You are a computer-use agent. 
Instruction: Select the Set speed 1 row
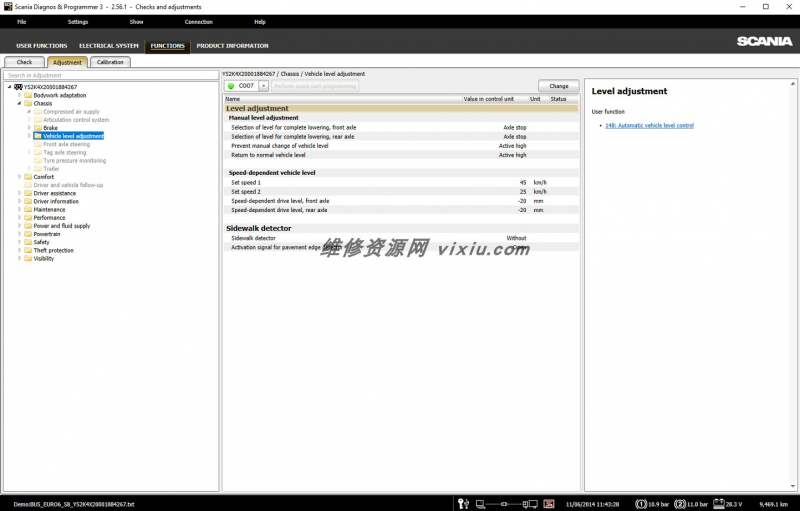pos(401,183)
